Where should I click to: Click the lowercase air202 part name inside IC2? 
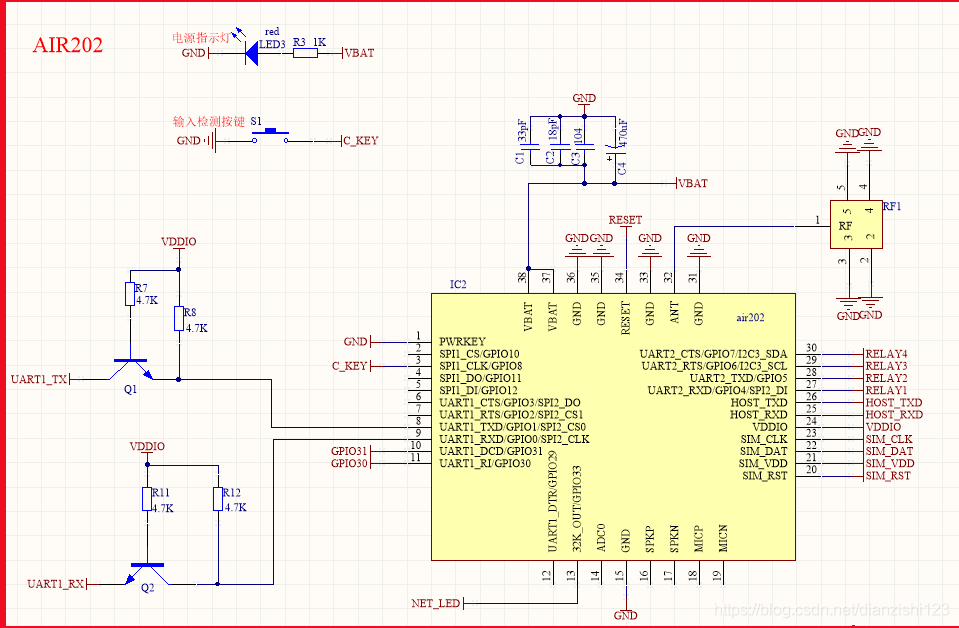(x=750, y=317)
